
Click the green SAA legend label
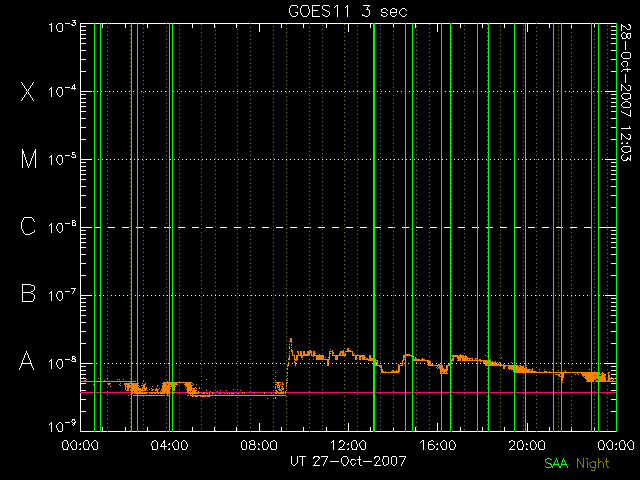pos(556,463)
